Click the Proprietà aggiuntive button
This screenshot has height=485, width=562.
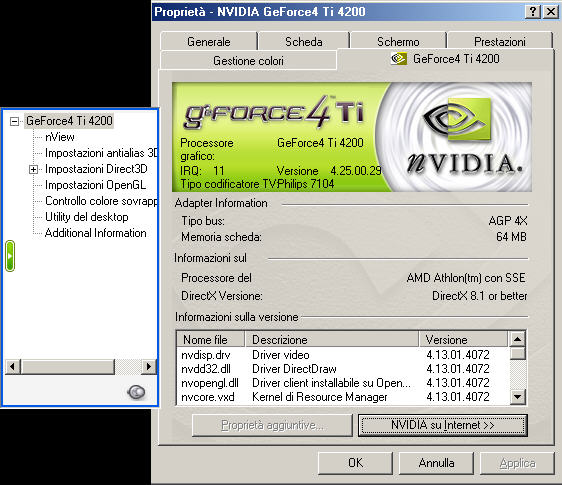tap(272, 425)
